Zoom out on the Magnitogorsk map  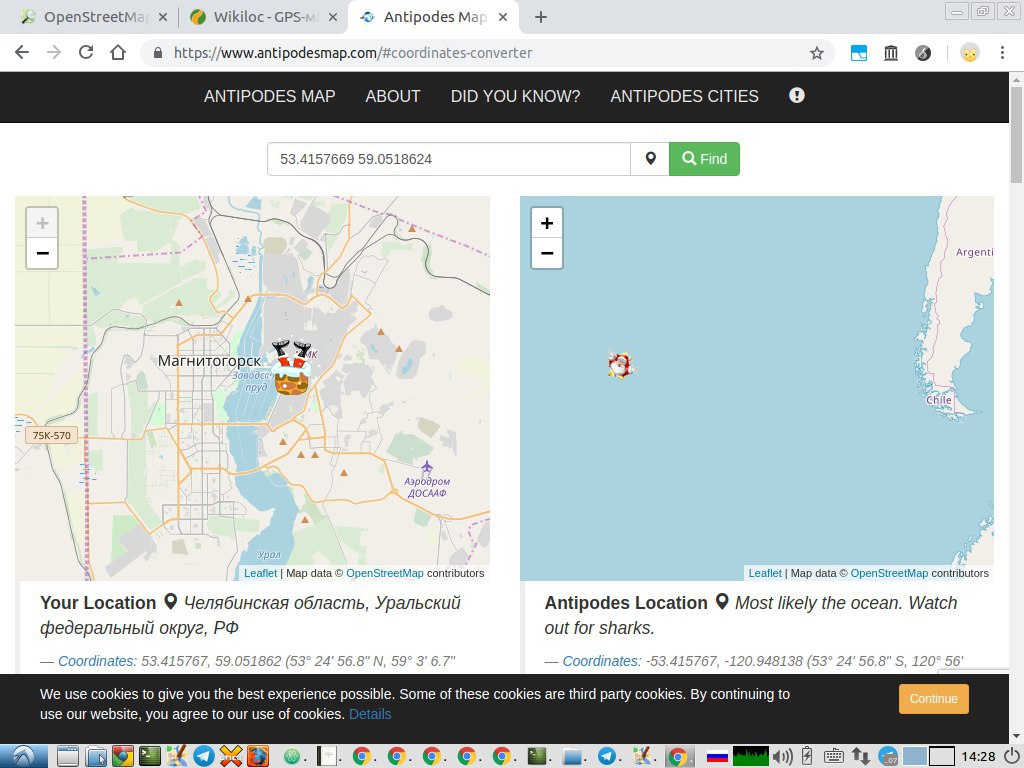[42, 253]
